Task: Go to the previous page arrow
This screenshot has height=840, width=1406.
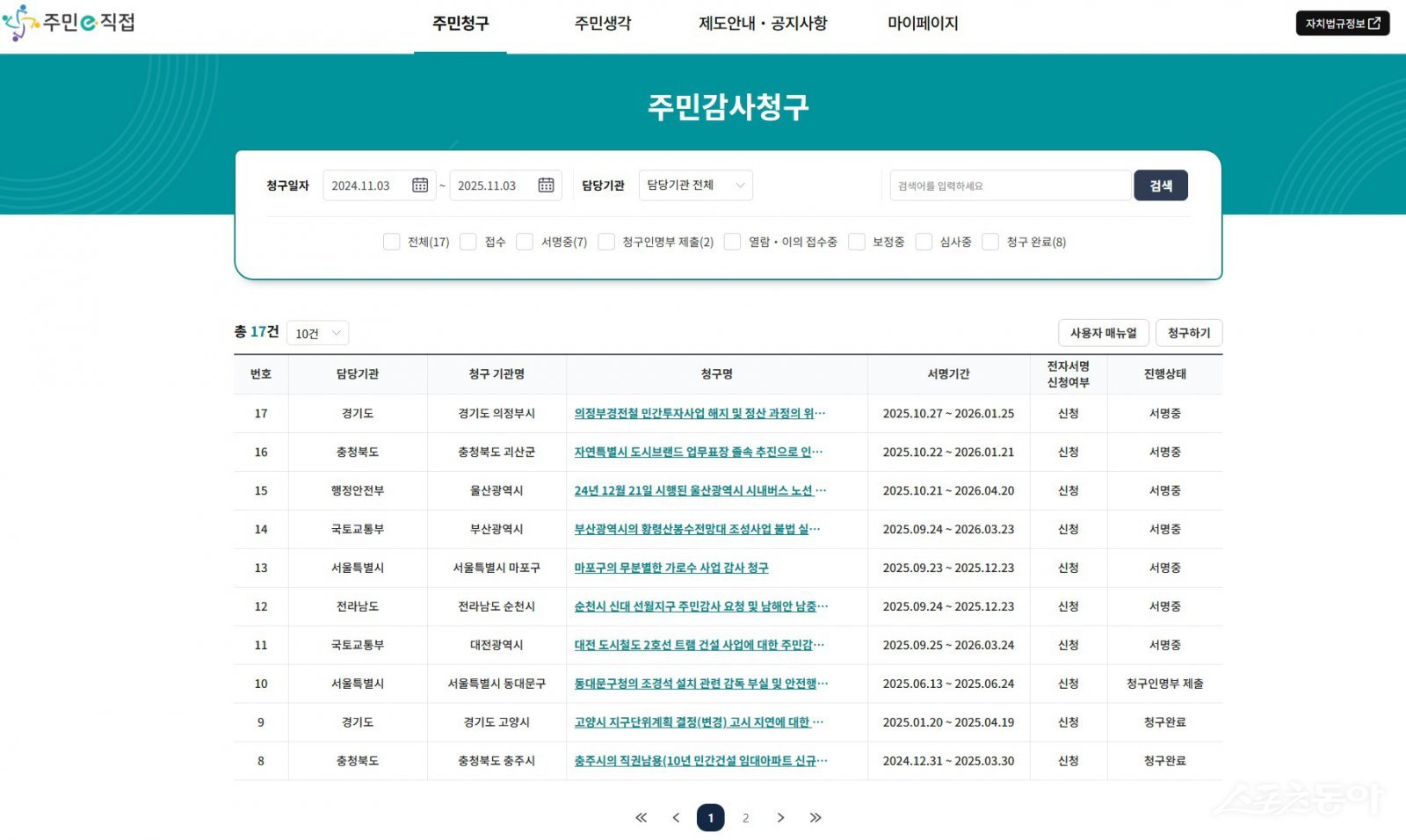Action: [x=676, y=817]
